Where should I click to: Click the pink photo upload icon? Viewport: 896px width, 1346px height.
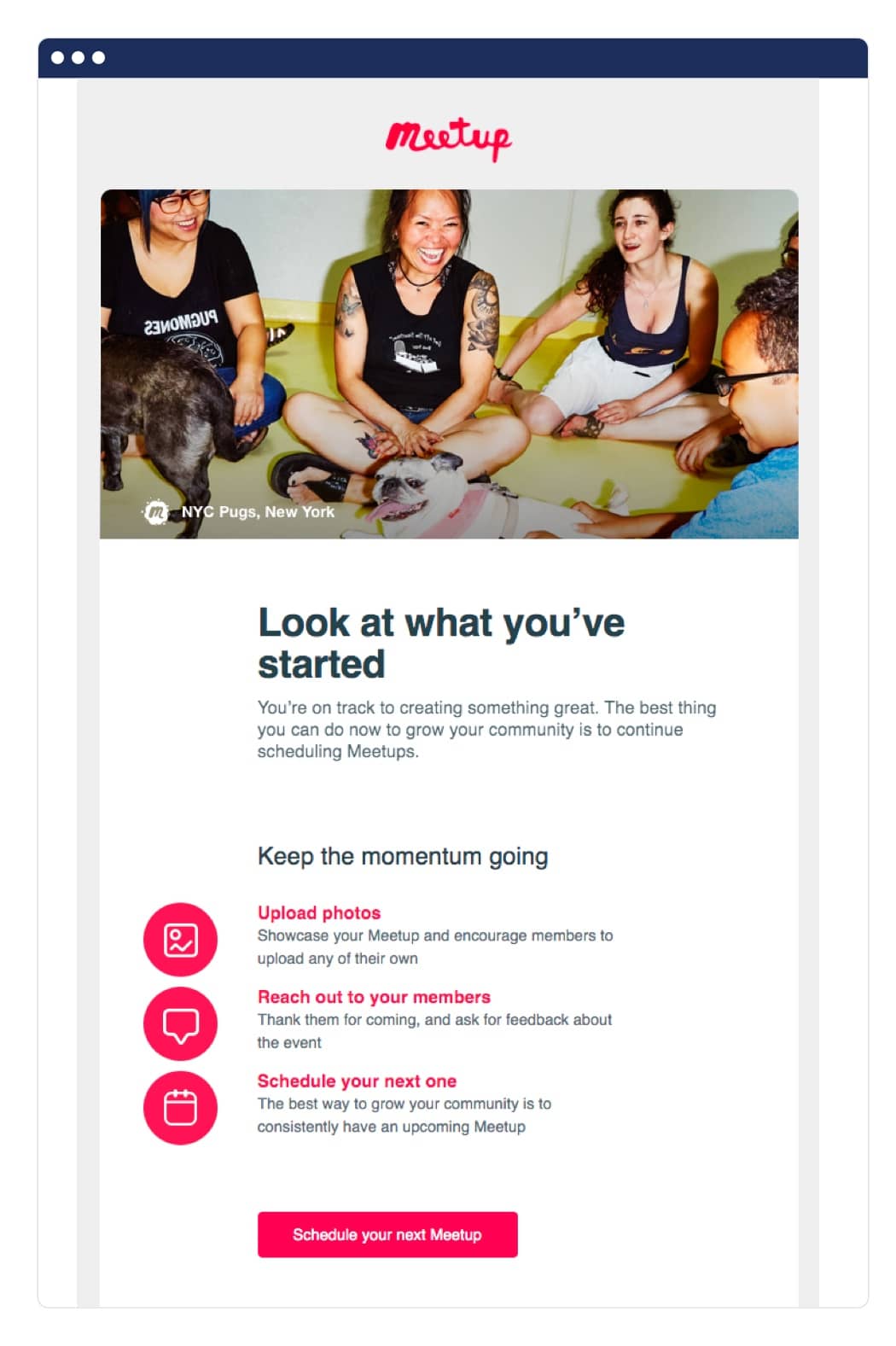point(180,939)
